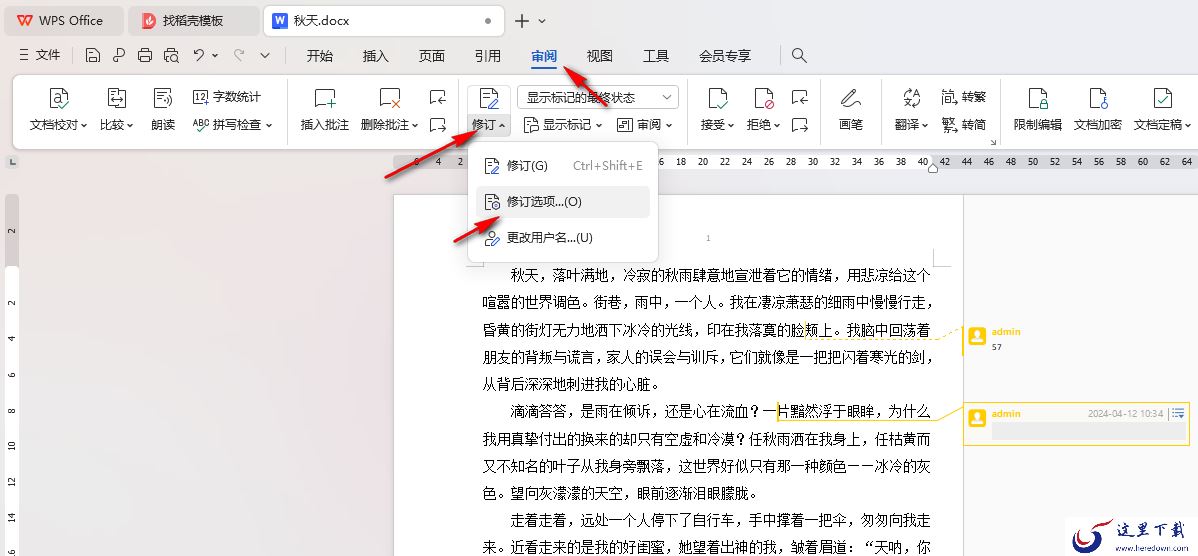Image resolution: width=1198 pixels, height=556 pixels.
Task: Click 删除批注 delete comment icon
Action: tap(390, 98)
